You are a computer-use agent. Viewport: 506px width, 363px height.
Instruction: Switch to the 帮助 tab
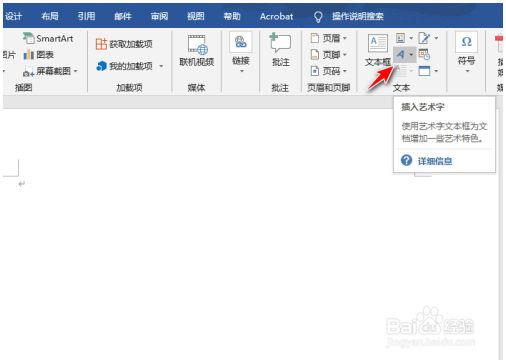pos(232,16)
